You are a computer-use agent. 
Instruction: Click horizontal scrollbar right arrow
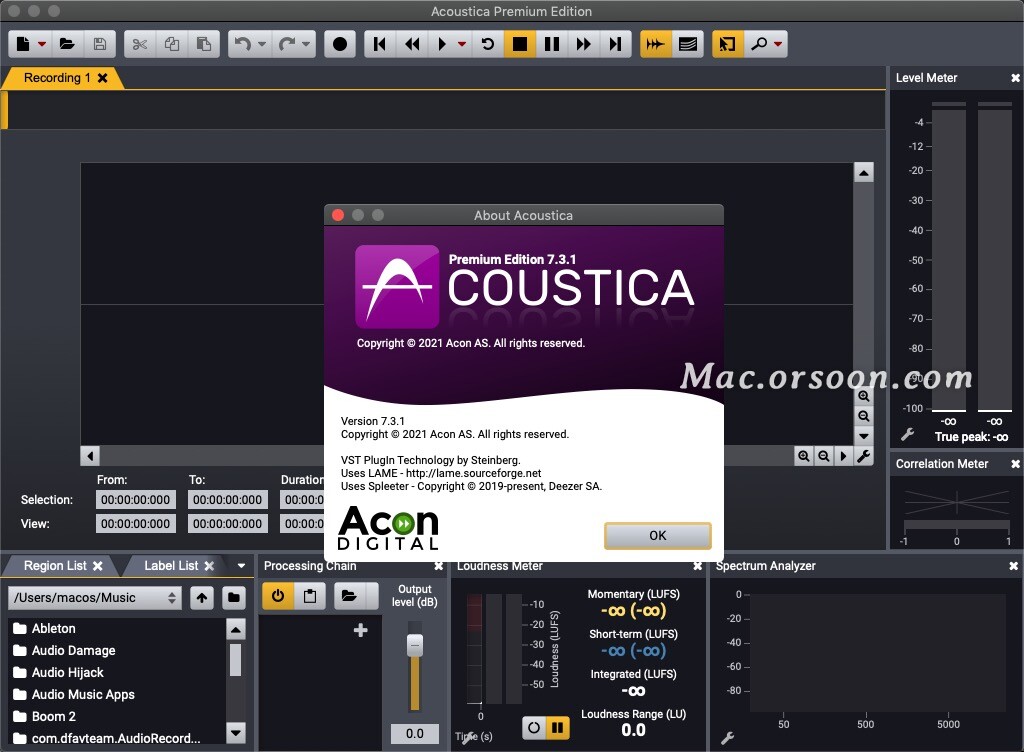point(843,456)
